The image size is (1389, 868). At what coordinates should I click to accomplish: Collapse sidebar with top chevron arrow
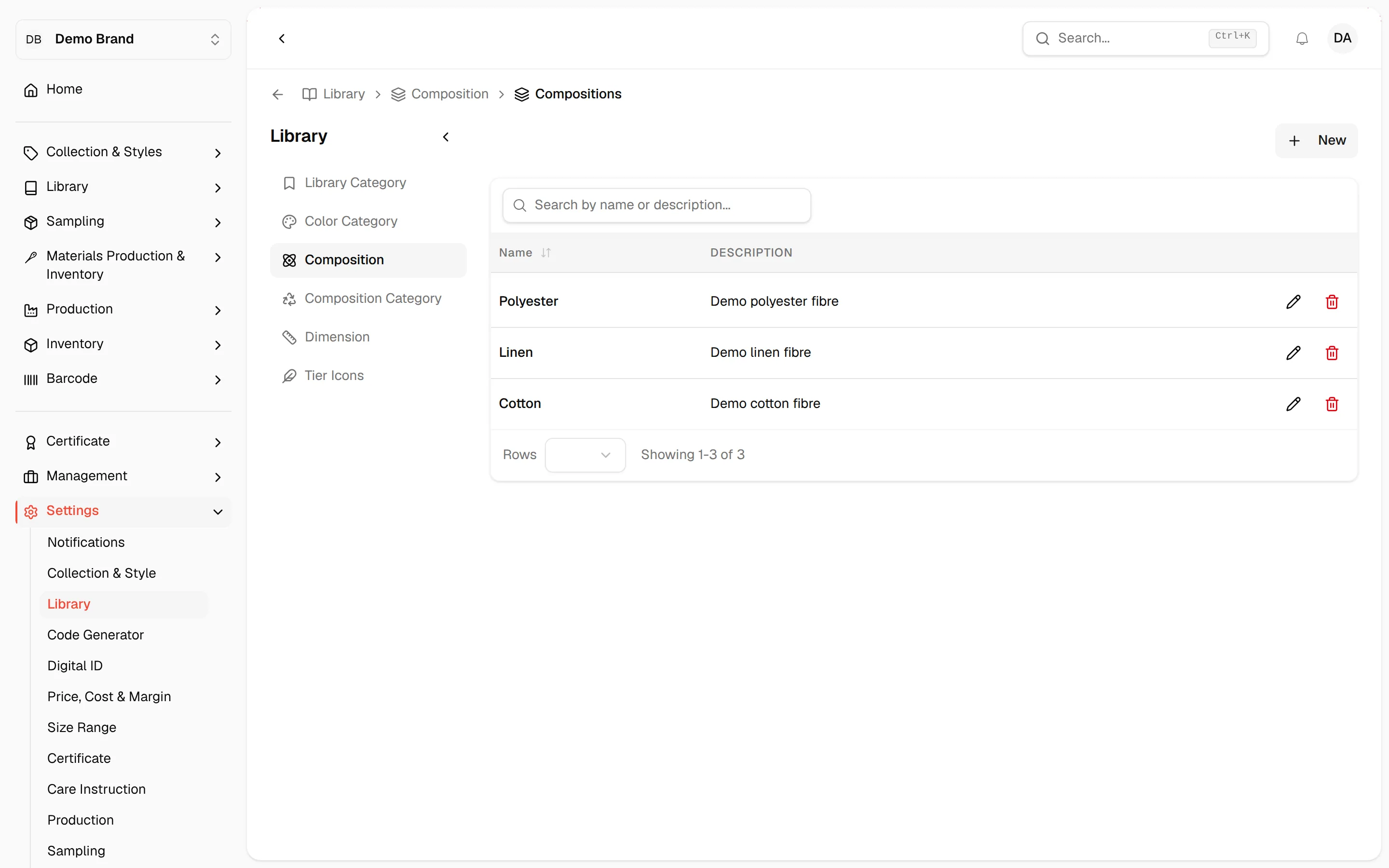click(282, 39)
